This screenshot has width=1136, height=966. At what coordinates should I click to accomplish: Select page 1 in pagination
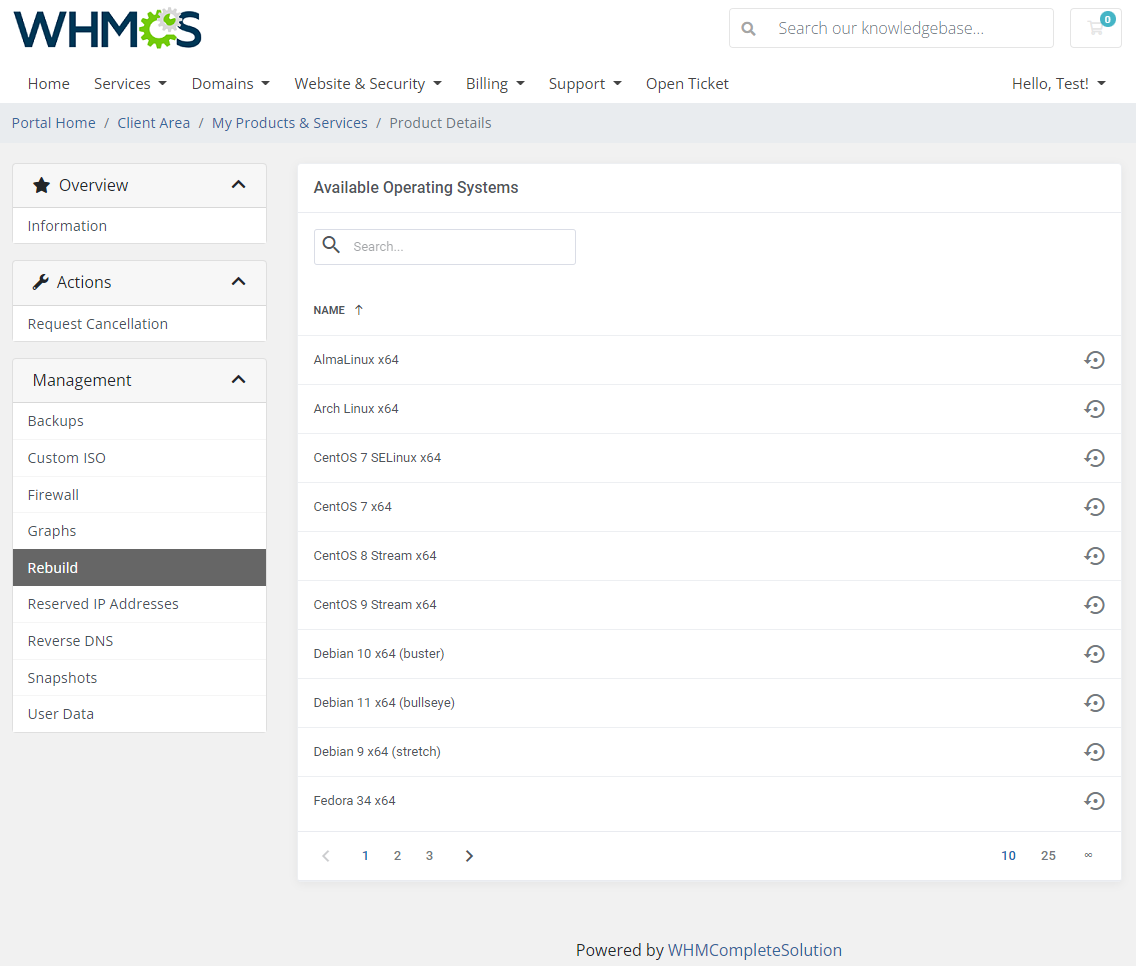point(365,856)
